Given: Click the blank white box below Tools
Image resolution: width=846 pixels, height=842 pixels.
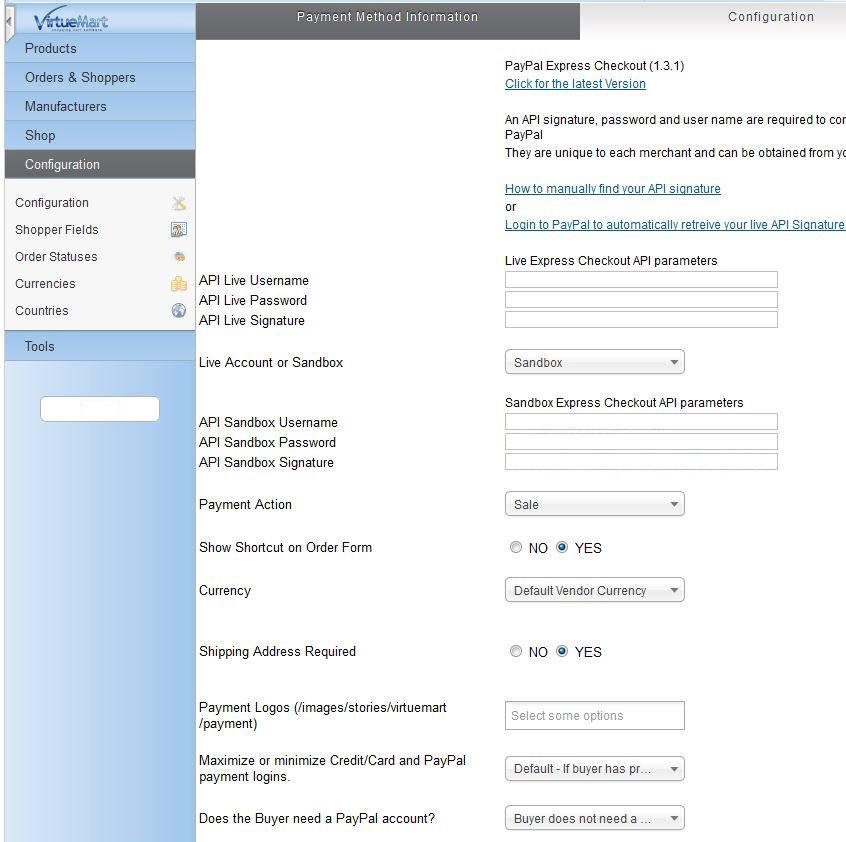Looking at the screenshot, I should point(100,409).
